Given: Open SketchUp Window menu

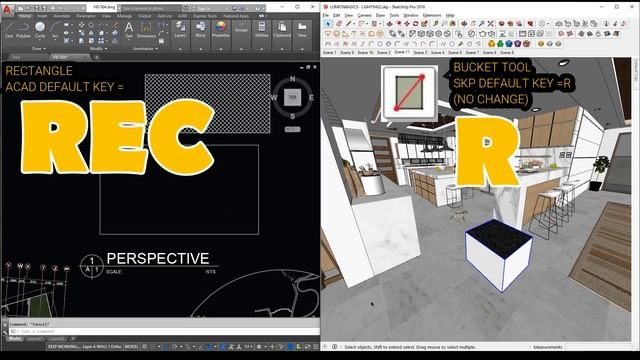Looking at the screenshot, I should click(411, 15).
